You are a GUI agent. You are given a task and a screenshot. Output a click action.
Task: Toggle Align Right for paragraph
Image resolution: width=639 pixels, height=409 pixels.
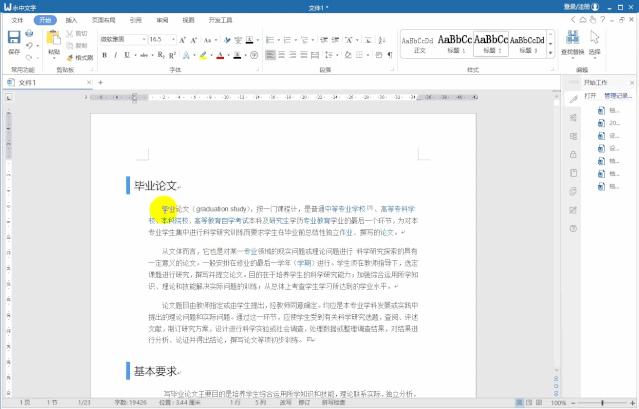pyautogui.click(x=293, y=55)
